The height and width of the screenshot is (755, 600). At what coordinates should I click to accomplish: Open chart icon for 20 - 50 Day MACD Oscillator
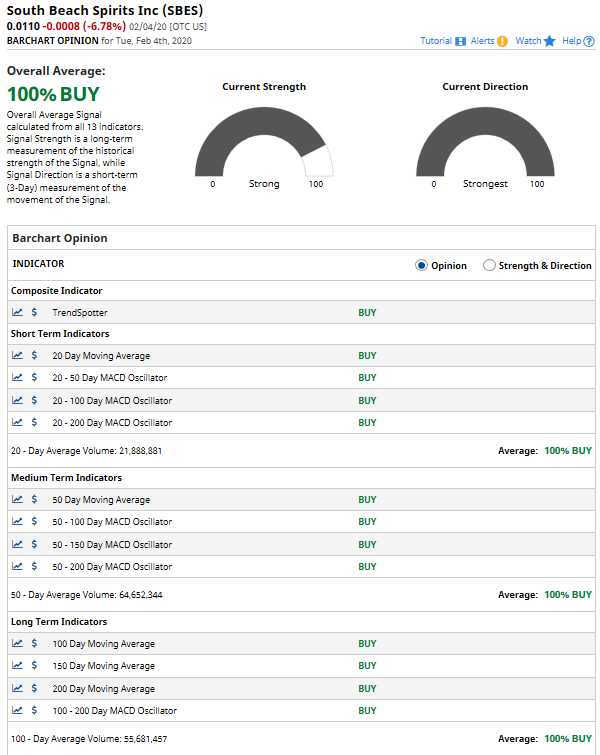coord(17,377)
